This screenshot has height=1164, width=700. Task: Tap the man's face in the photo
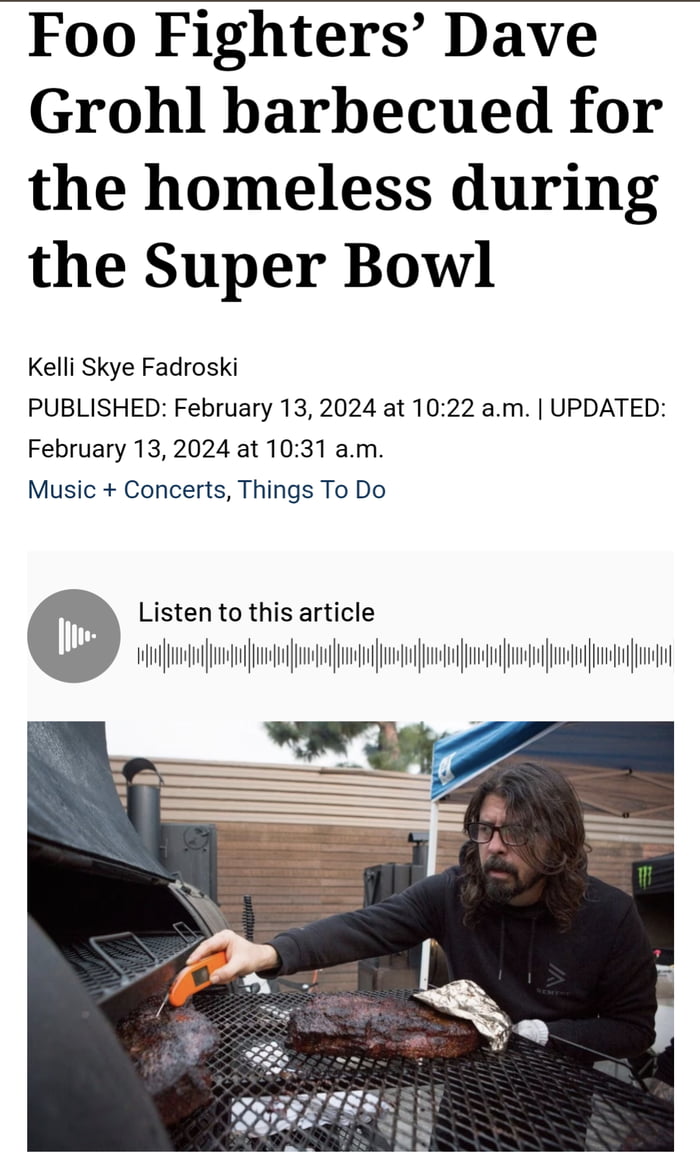pyautogui.click(x=503, y=839)
